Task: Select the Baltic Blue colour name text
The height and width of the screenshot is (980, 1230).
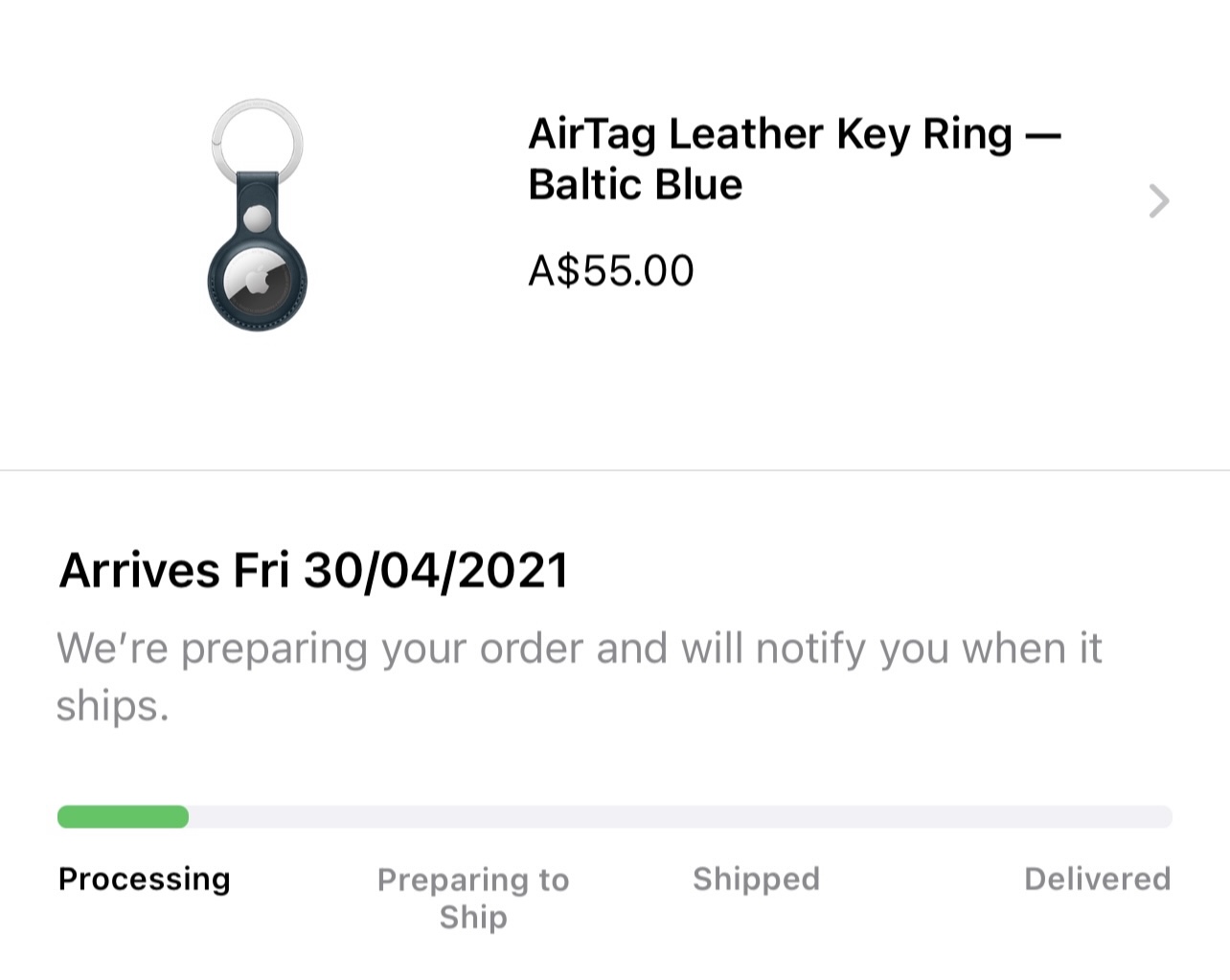Action: (x=635, y=184)
